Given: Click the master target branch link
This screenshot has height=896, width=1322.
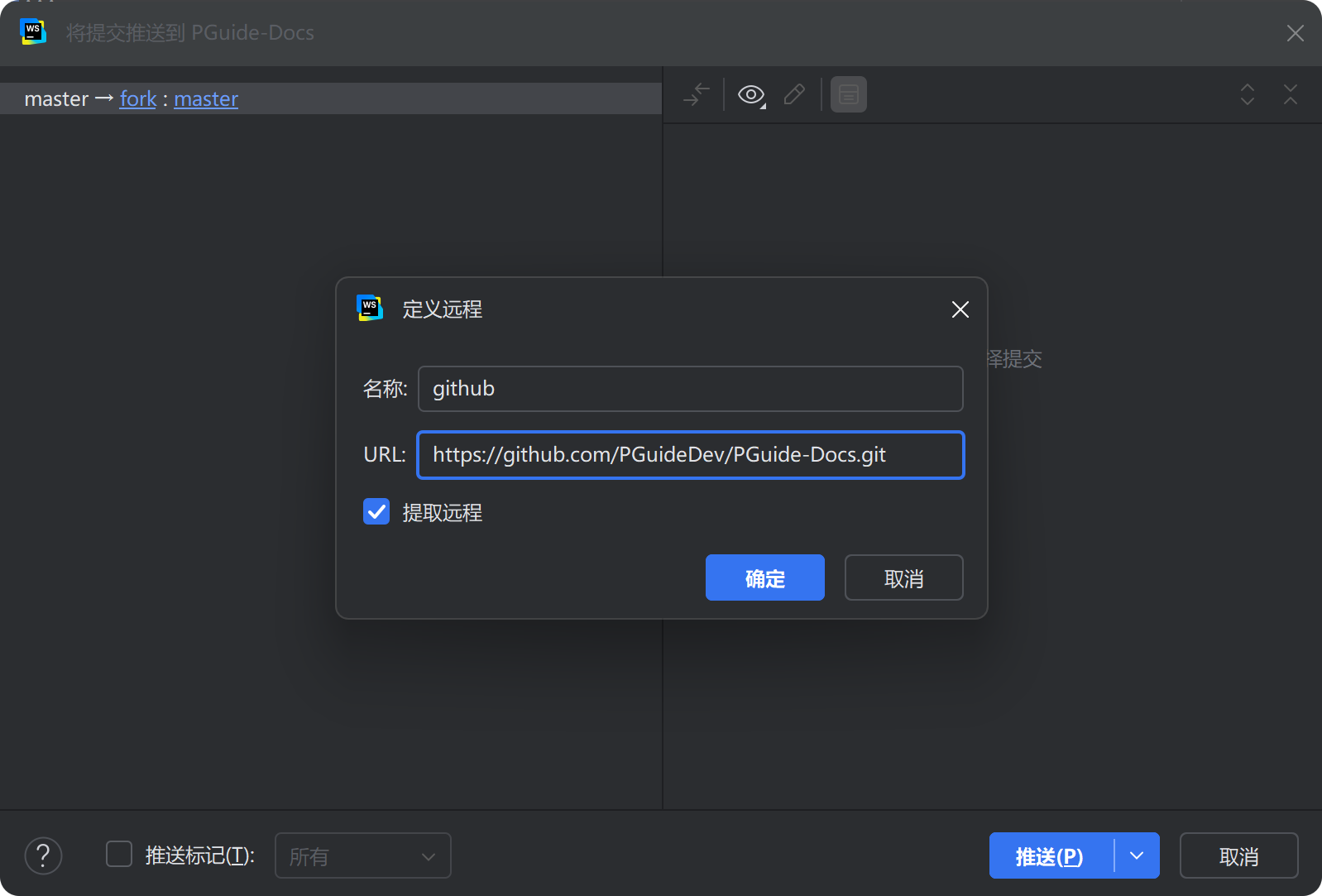Looking at the screenshot, I should [205, 99].
